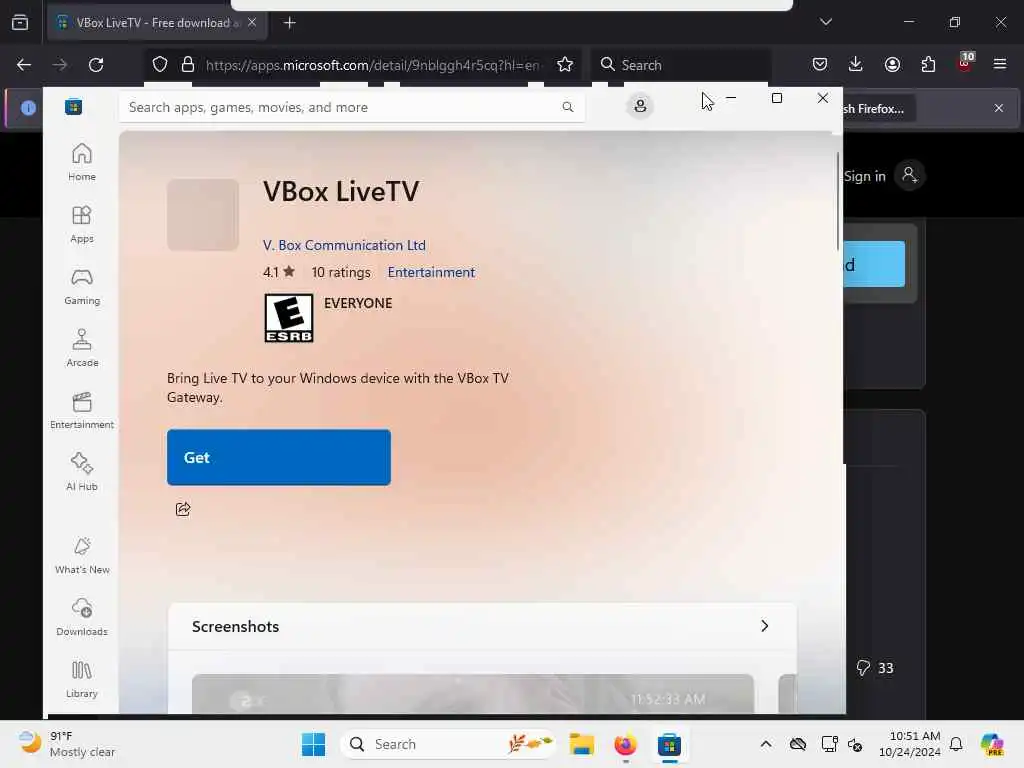Screen dimensions: 1024x768
Task: Open V. Box Communication Ltd publisher link
Action: click(x=344, y=245)
